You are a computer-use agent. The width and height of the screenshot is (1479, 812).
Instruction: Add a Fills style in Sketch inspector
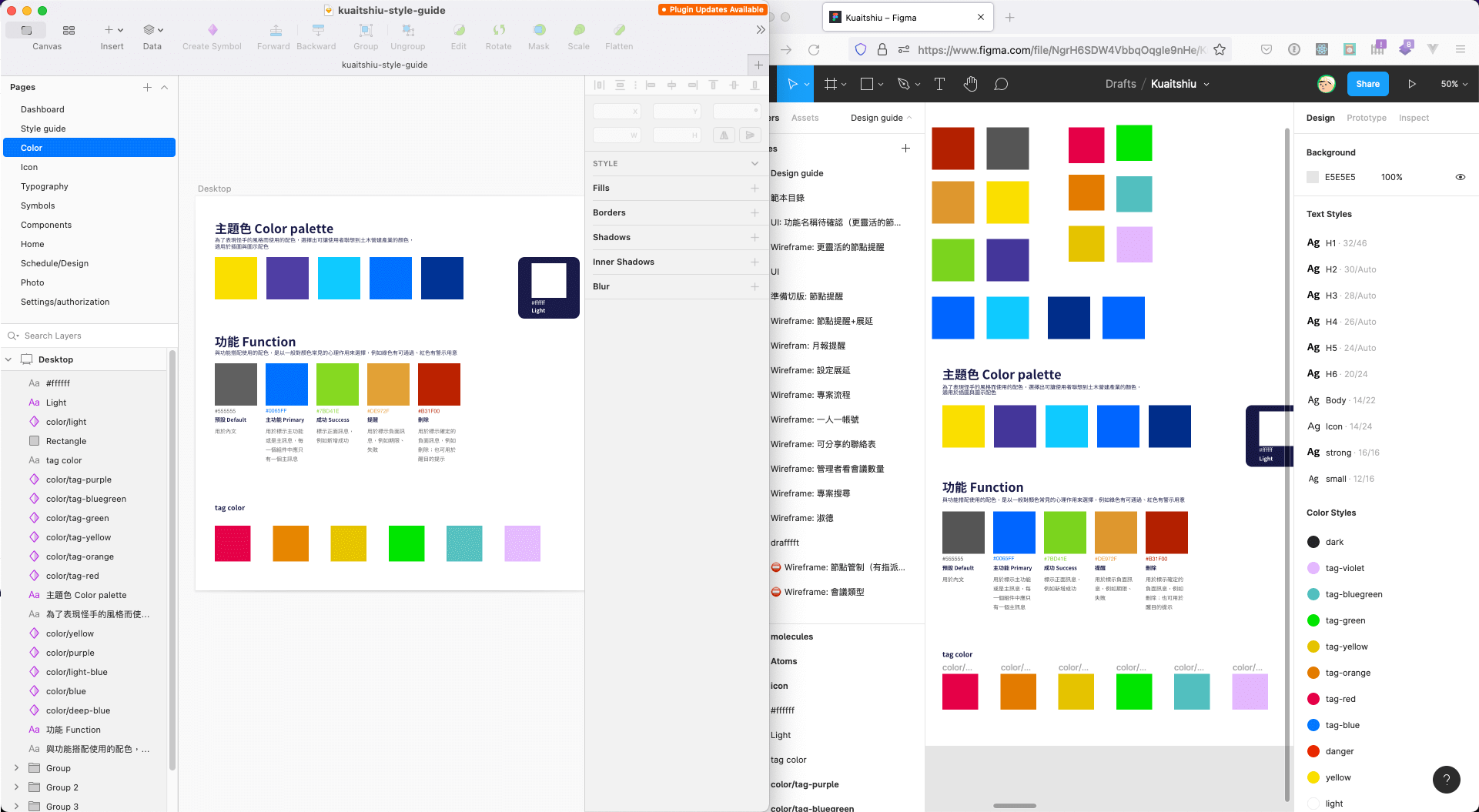pyautogui.click(x=755, y=188)
